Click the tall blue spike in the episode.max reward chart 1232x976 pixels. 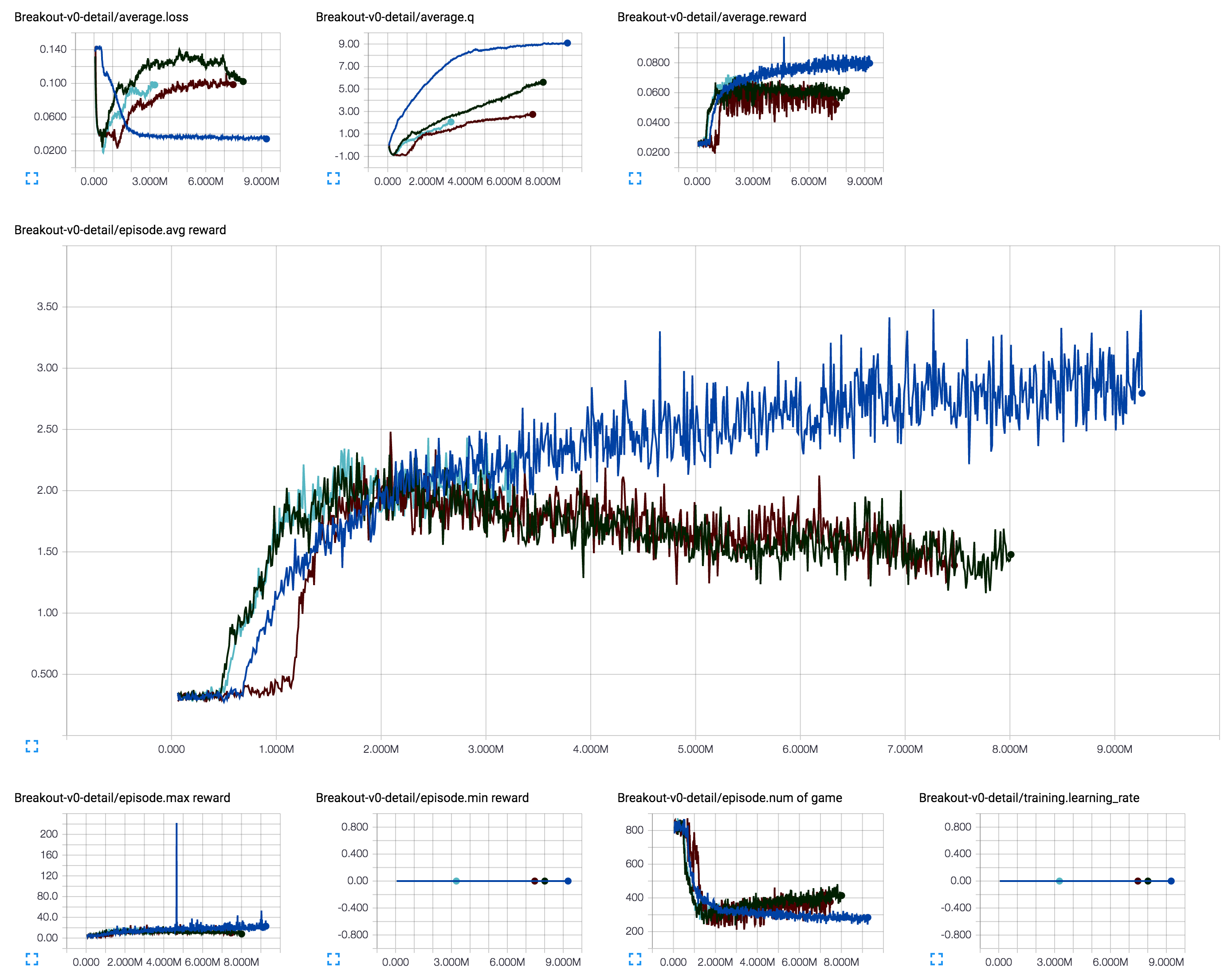click(x=177, y=857)
